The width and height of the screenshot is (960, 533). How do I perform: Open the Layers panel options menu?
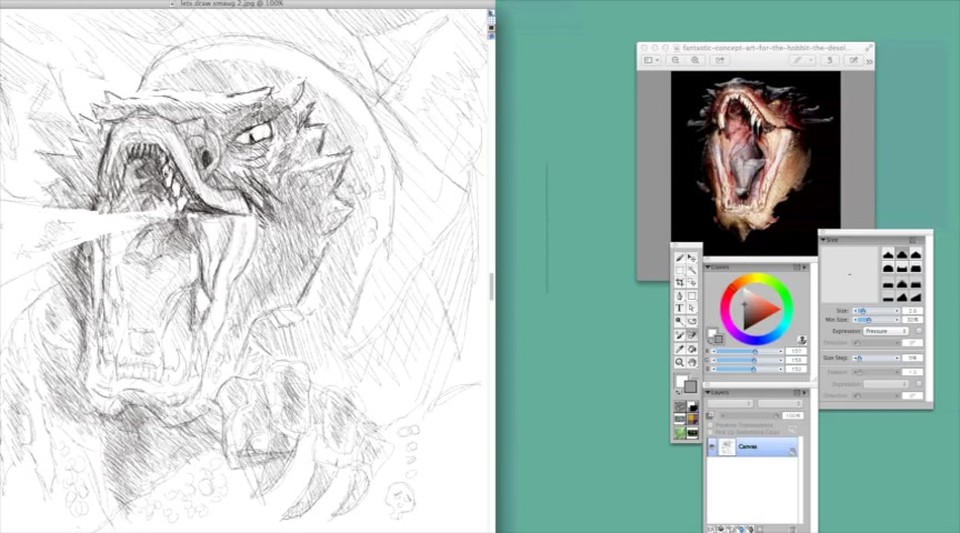pos(804,392)
